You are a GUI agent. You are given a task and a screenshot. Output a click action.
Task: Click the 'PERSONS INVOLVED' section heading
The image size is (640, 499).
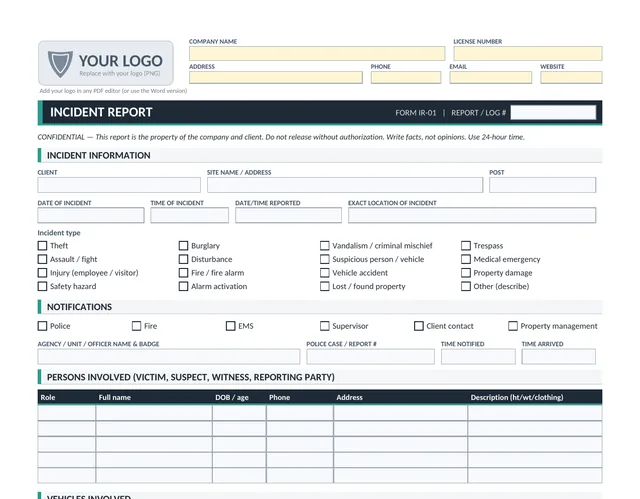[191, 377]
